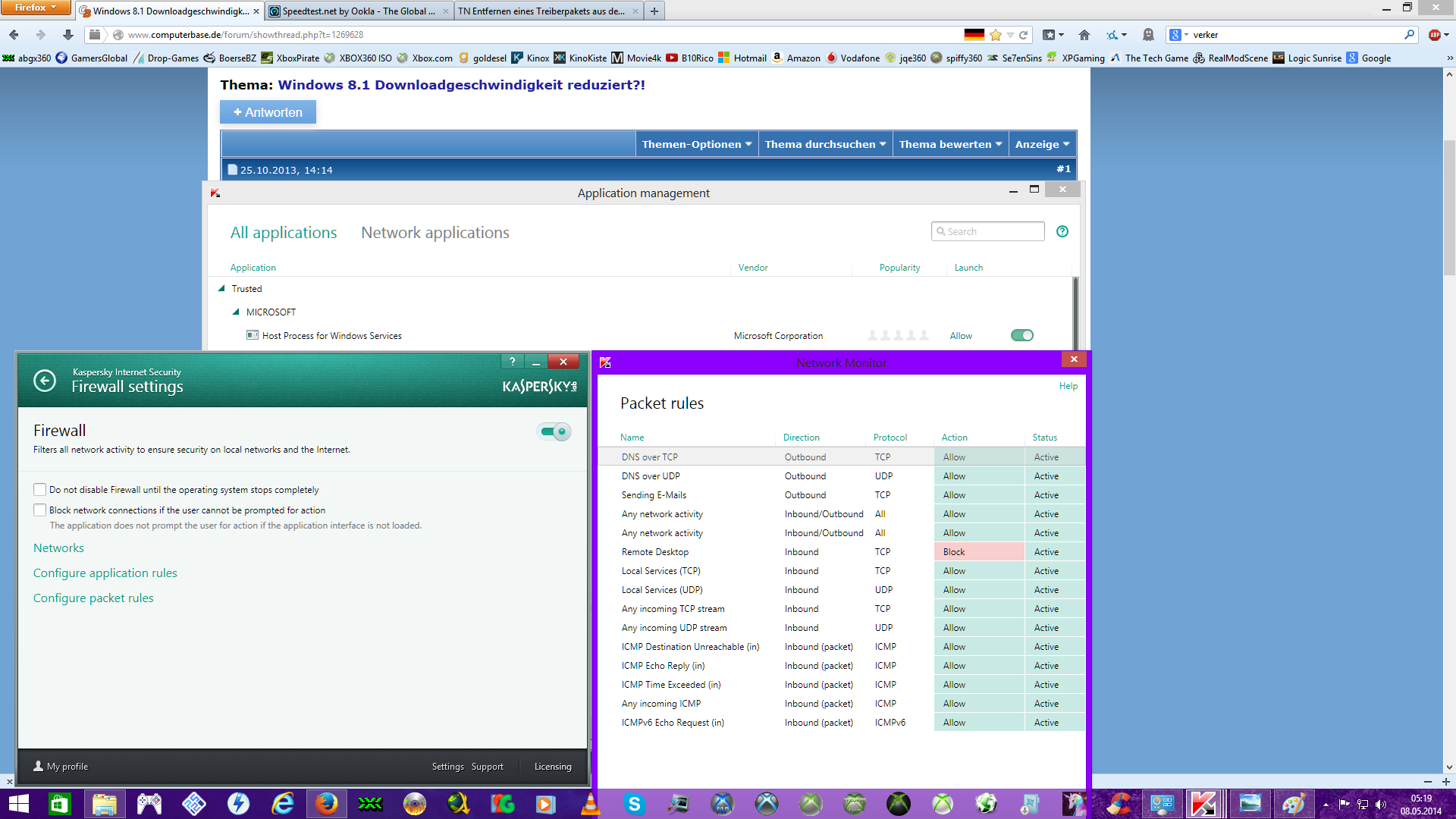Collapse the Trusted applications group
This screenshot has height=819, width=1456.
coord(221,289)
